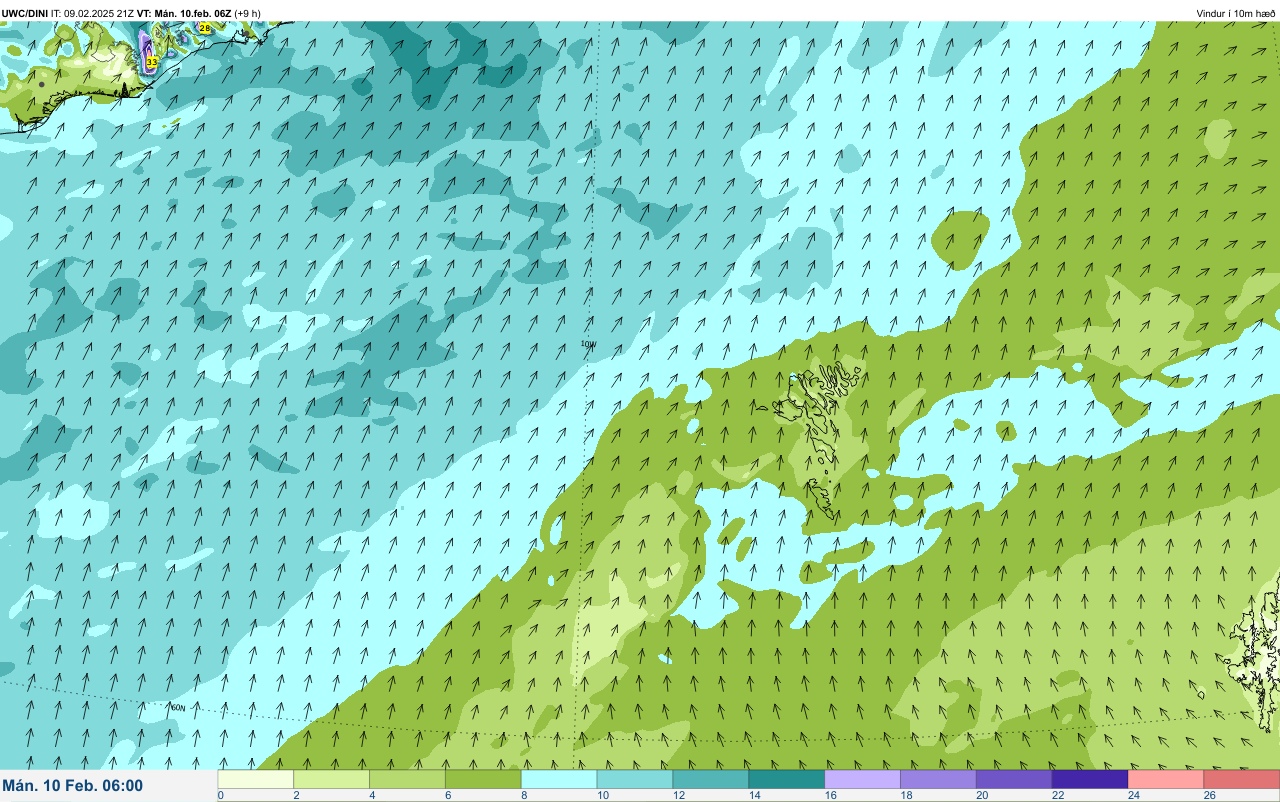Click the 0–2 pale yellow legend swatch
The width and height of the screenshot is (1280, 802).
tap(256, 779)
